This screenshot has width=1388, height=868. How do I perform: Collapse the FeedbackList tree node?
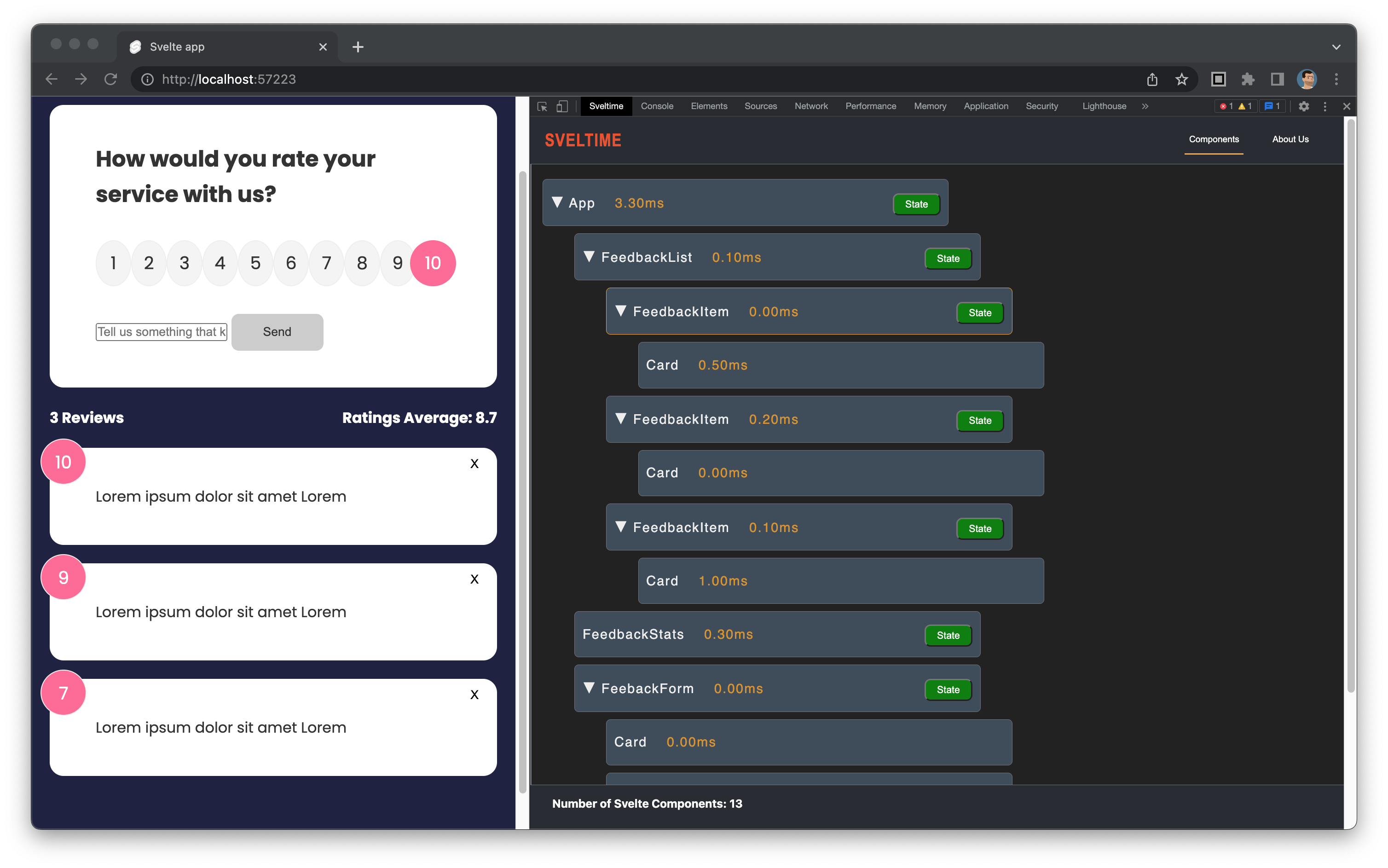[x=589, y=257]
